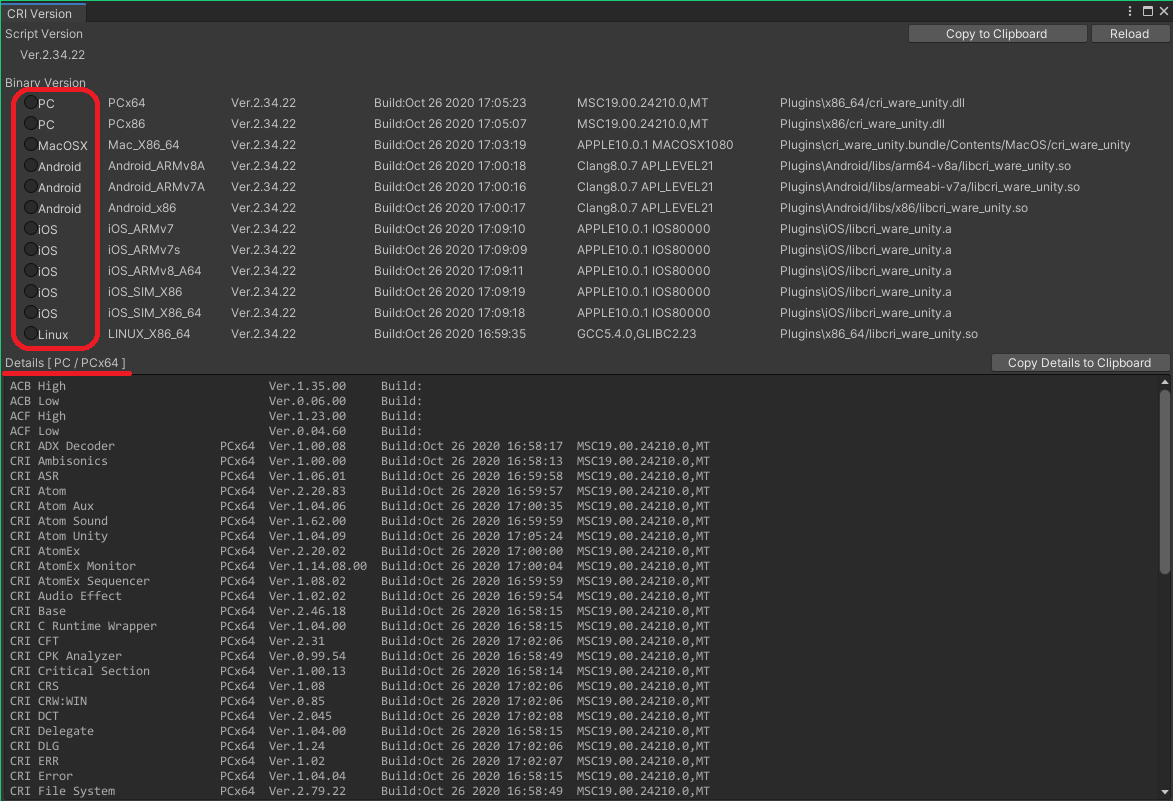Select the Android radio for Android_ARMv7A
1173x801 pixels.
click(31, 187)
